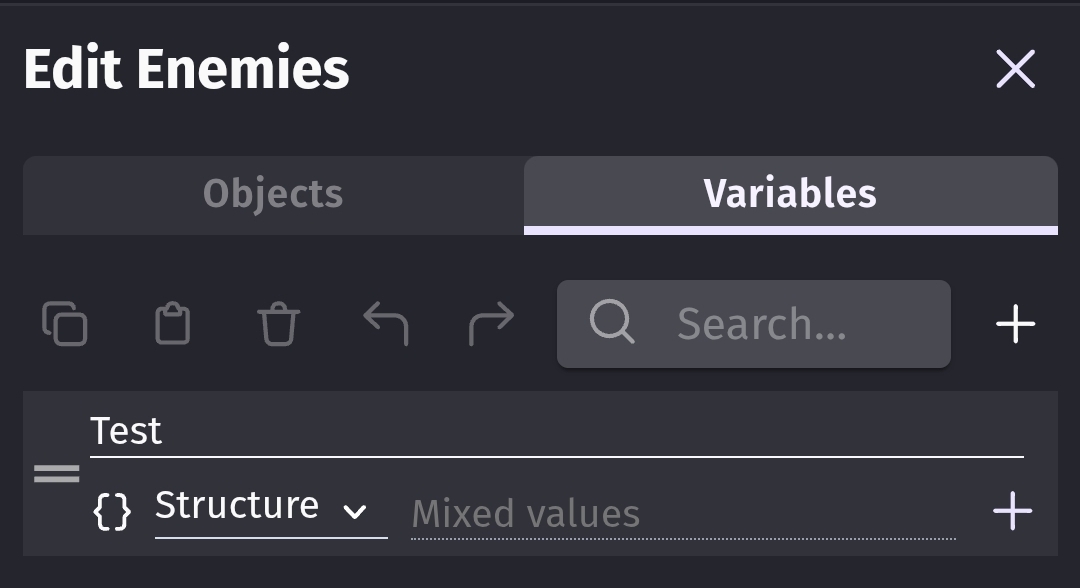Click the Mixed values field
The height and width of the screenshot is (588, 1080).
pos(682,513)
